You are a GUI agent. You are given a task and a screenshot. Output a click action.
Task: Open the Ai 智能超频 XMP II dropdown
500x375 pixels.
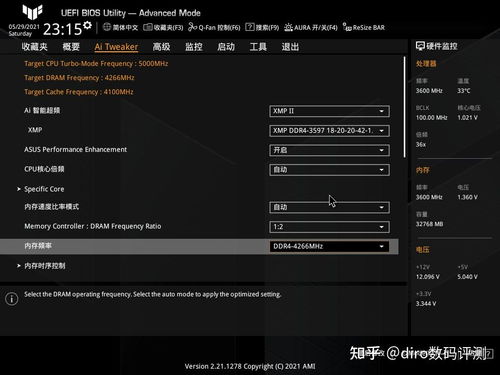(329, 111)
